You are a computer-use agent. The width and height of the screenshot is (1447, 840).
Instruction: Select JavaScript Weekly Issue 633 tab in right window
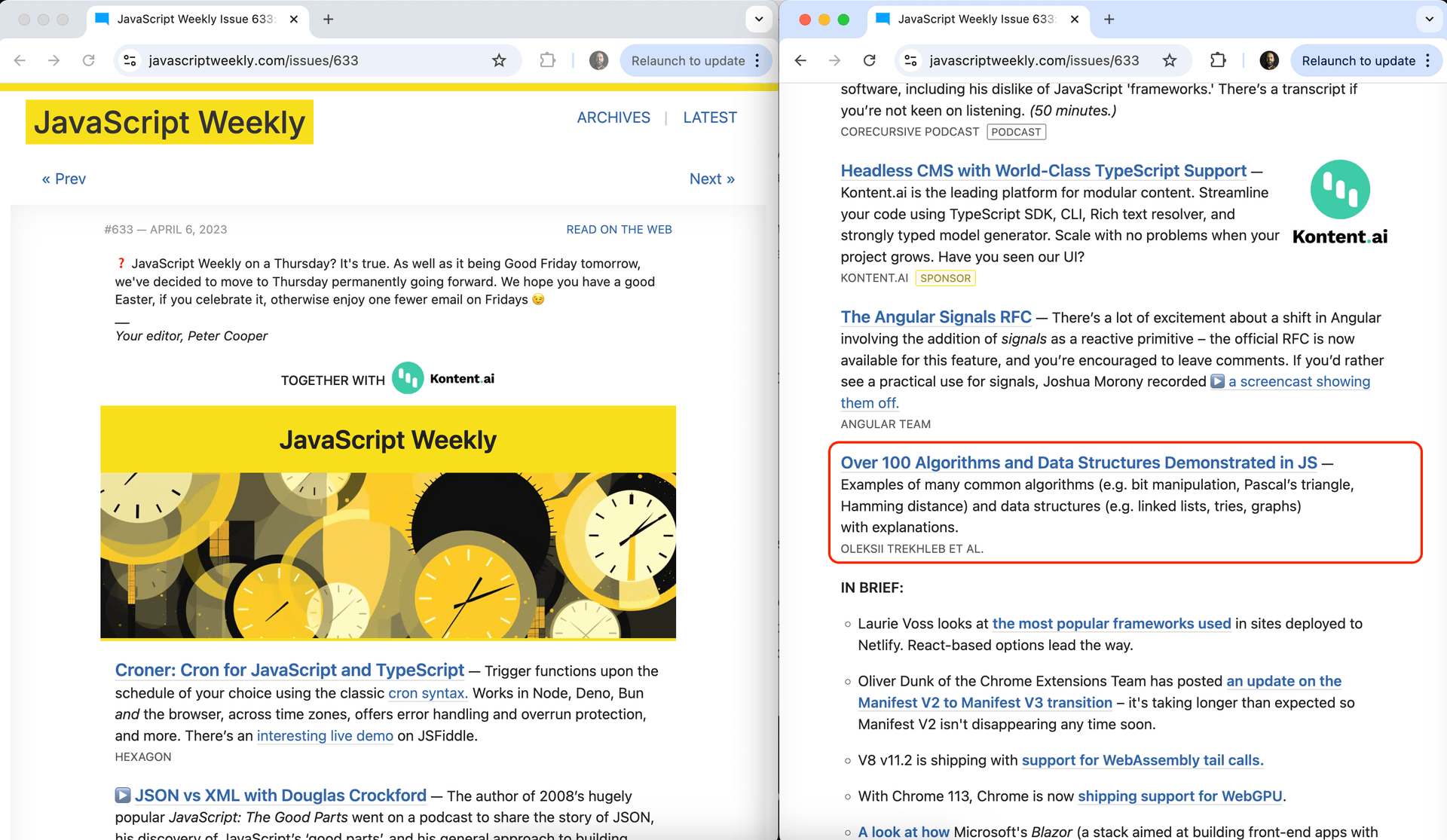point(977,20)
